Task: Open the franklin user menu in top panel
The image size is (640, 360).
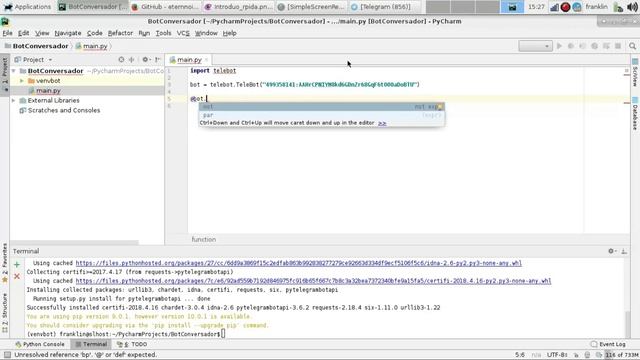Action: click(596, 7)
